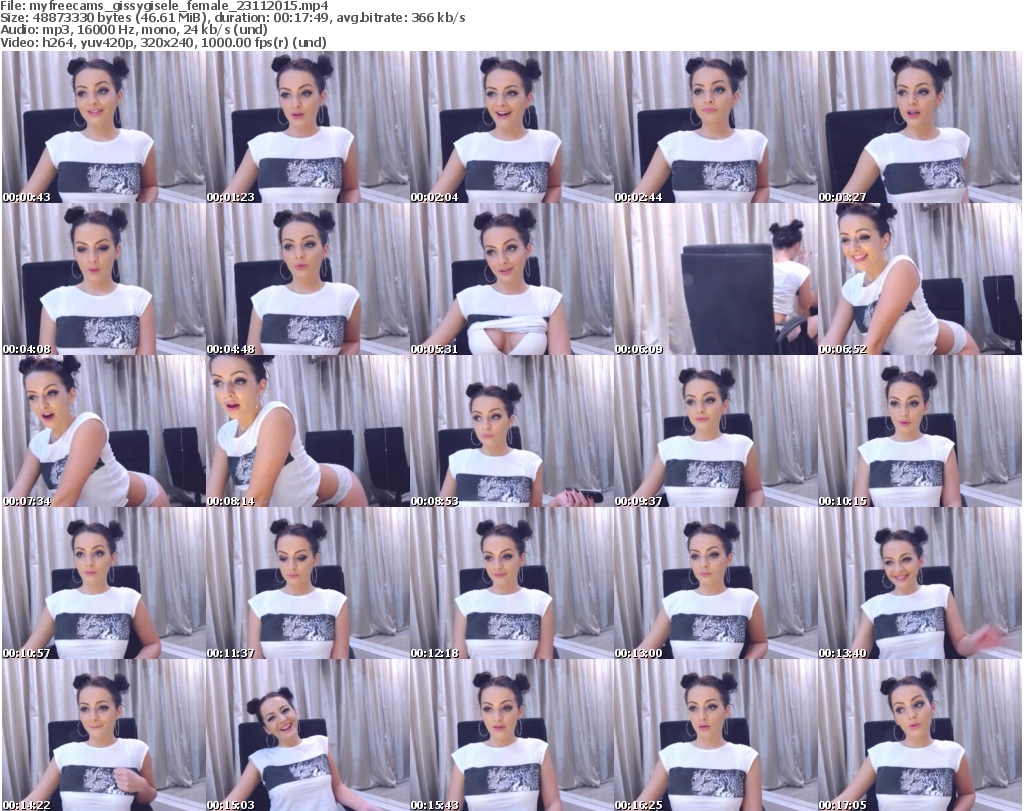Select the thumbnail marked 00:16:25

(x=715, y=735)
